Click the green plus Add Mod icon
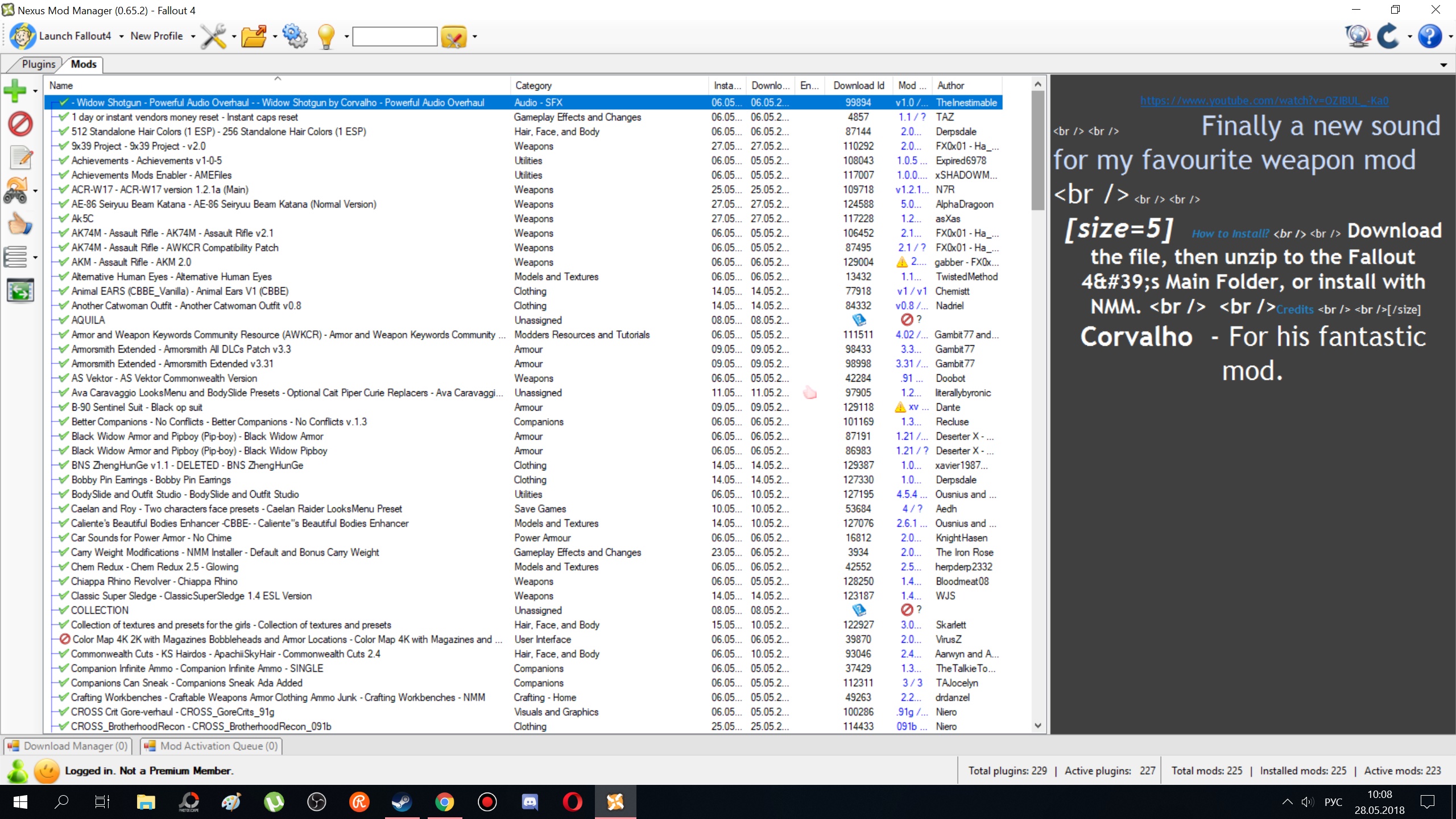The width and height of the screenshot is (1456, 819). pos(15,90)
